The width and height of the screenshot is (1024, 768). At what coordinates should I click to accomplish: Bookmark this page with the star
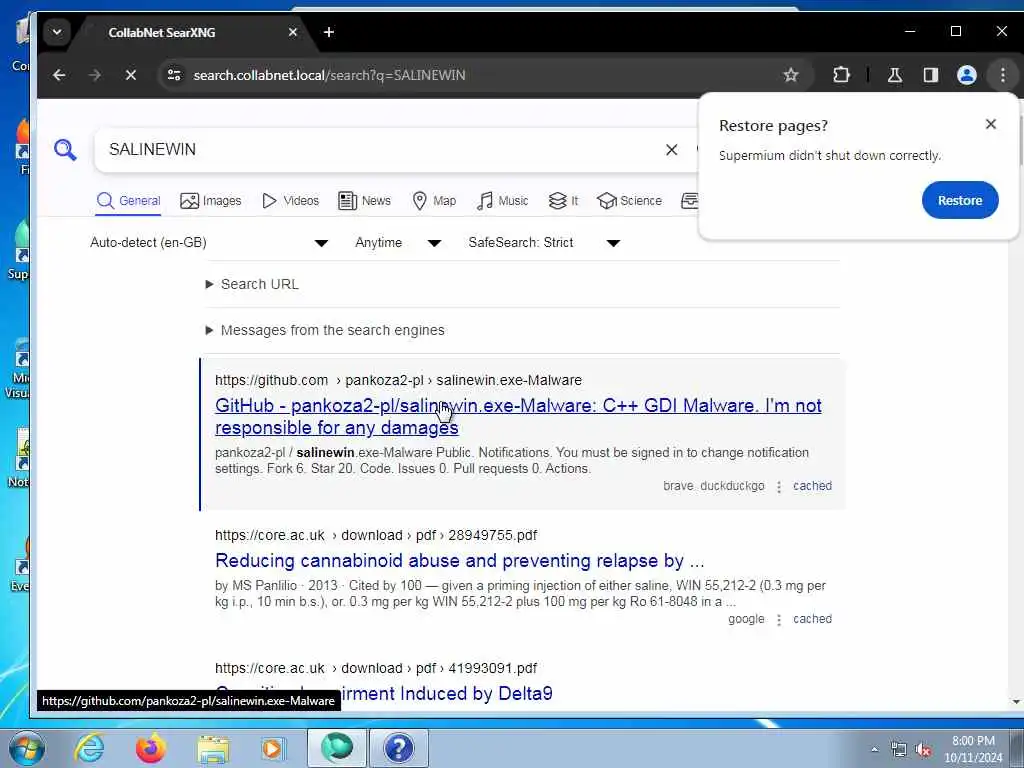click(x=791, y=75)
